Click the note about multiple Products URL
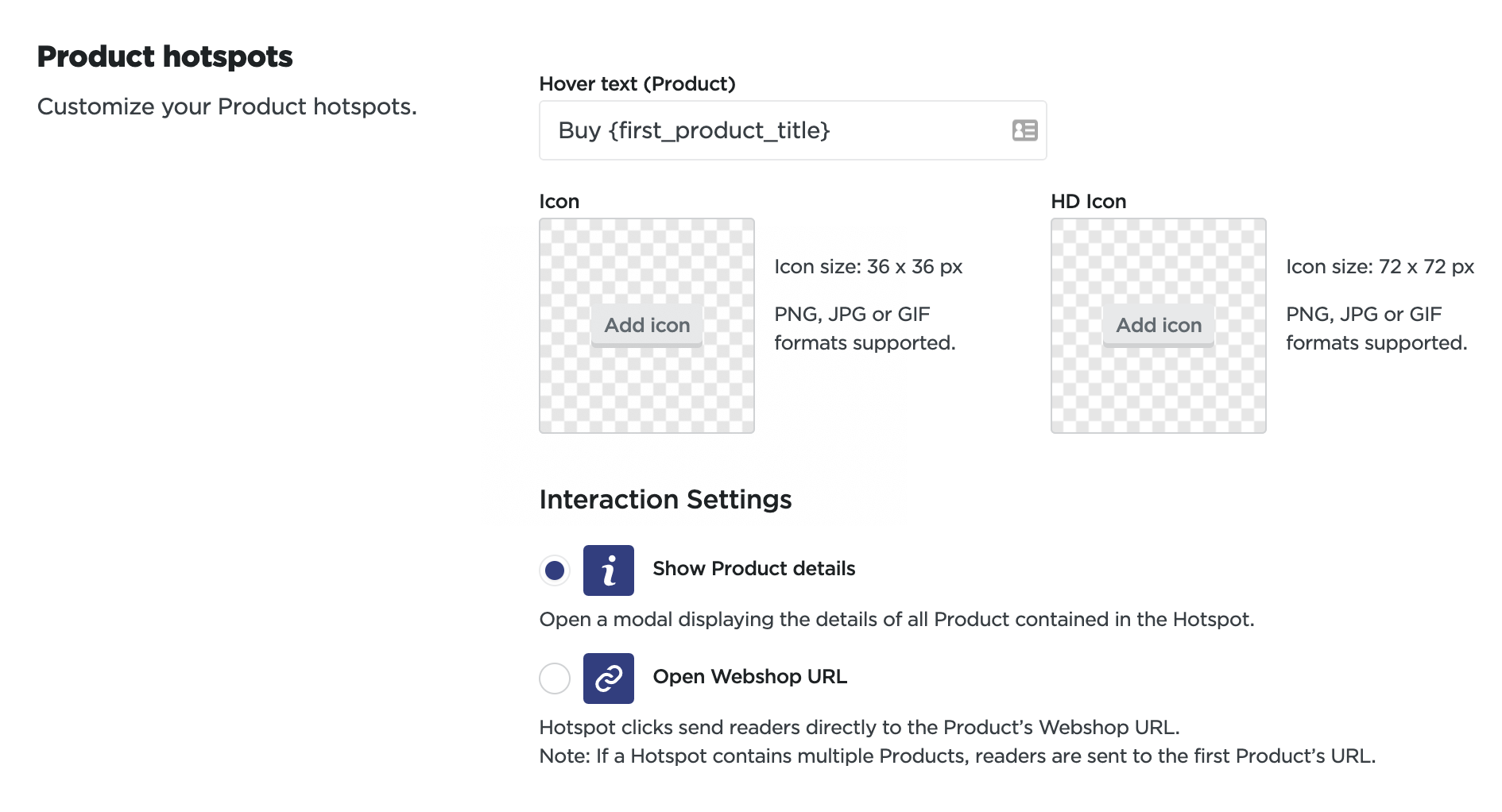The height and width of the screenshot is (812, 1502). pyautogui.click(x=957, y=756)
